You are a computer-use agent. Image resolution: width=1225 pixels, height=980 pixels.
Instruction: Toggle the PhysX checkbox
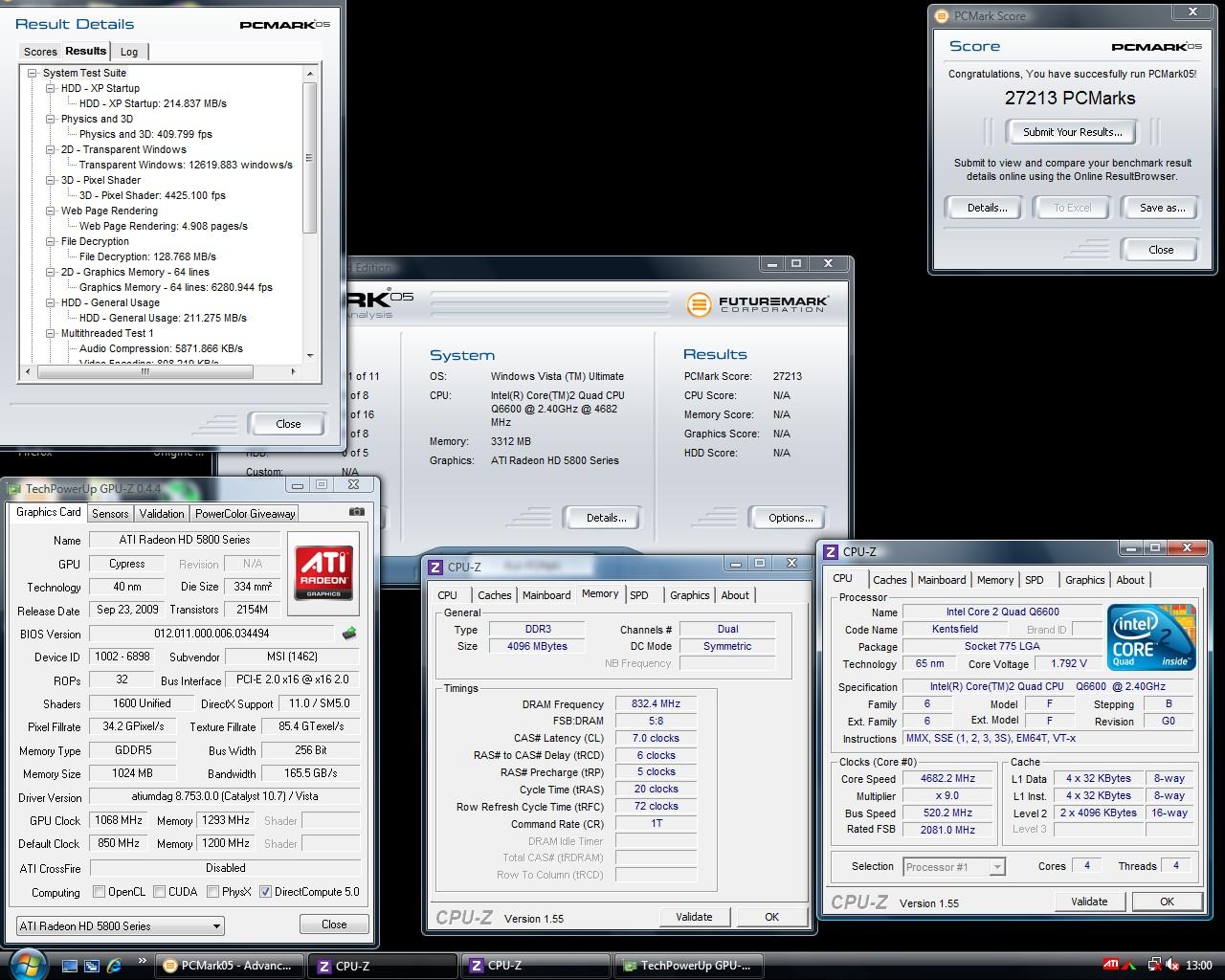tap(212, 892)
